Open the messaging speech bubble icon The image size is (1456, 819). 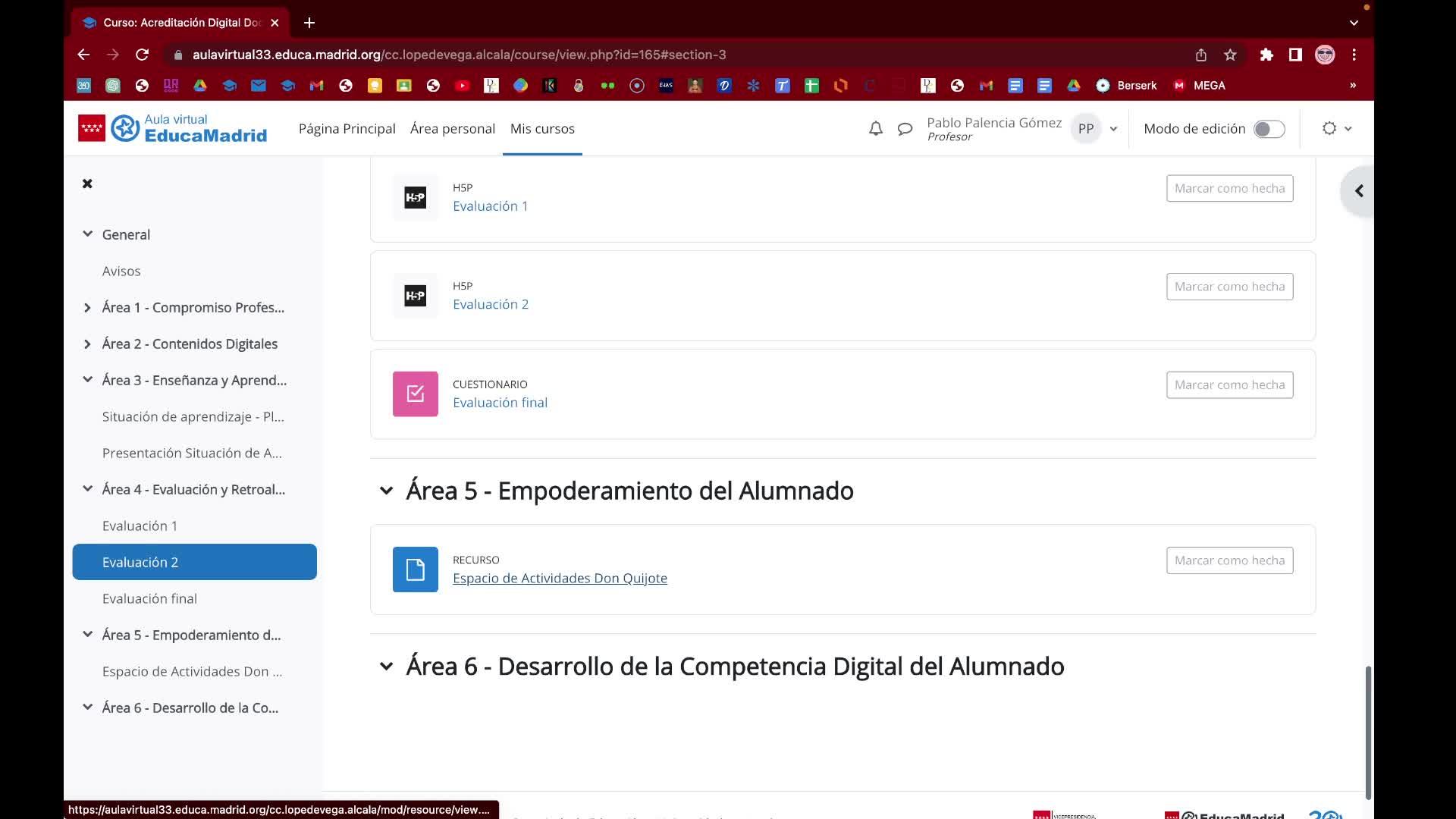905,129
